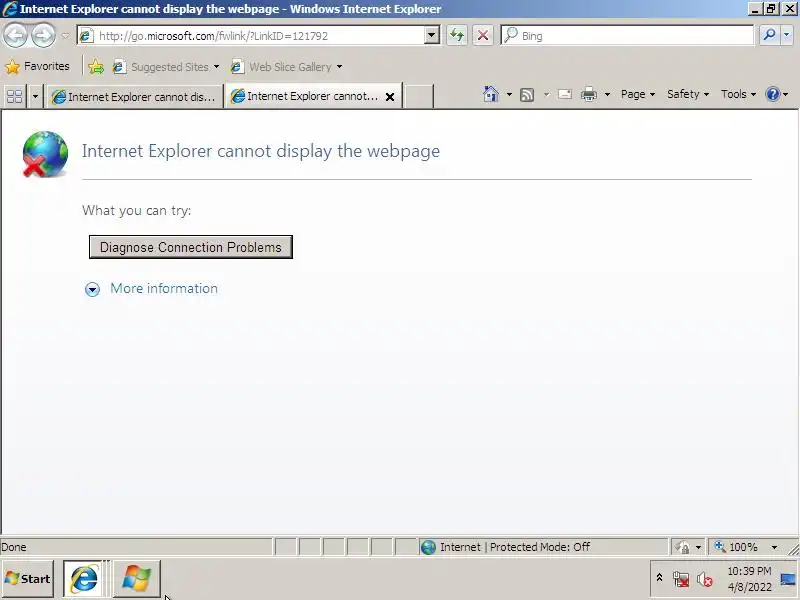Click the privacy/security status bar icon
This screenshot has height=600, width=800.
(682, 547)
